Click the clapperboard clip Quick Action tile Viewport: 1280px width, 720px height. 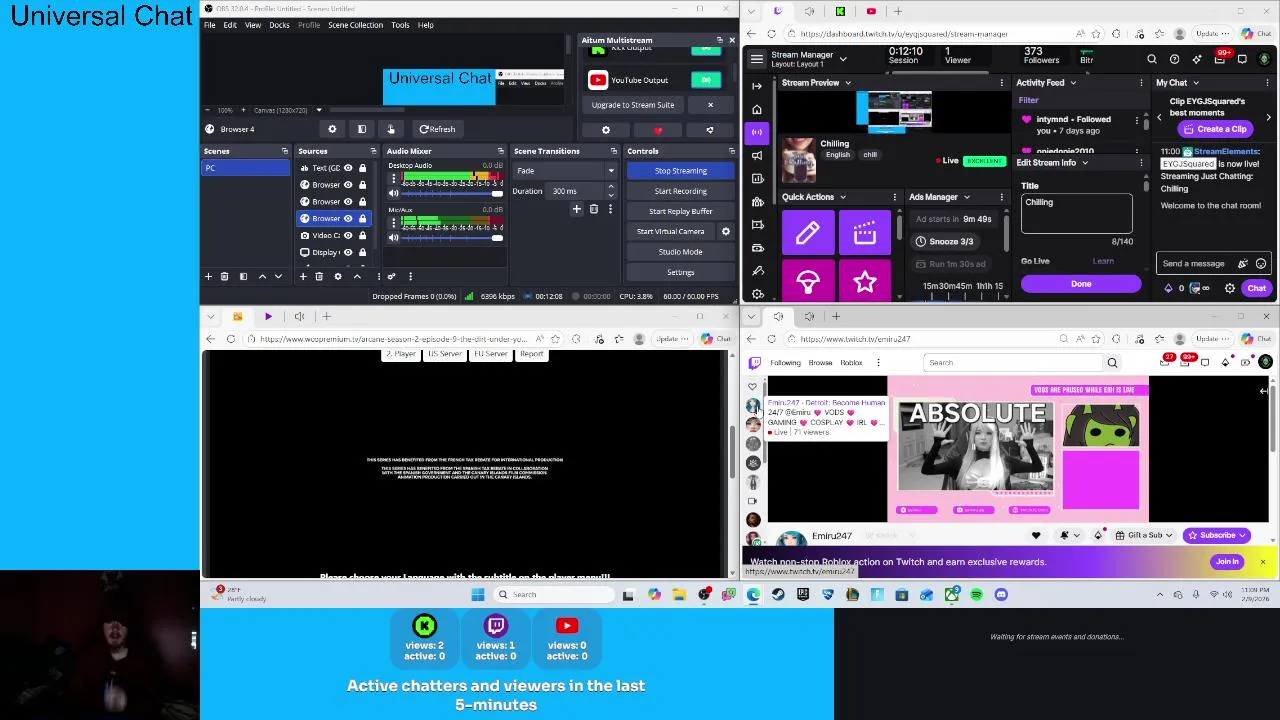pos(865,233)
